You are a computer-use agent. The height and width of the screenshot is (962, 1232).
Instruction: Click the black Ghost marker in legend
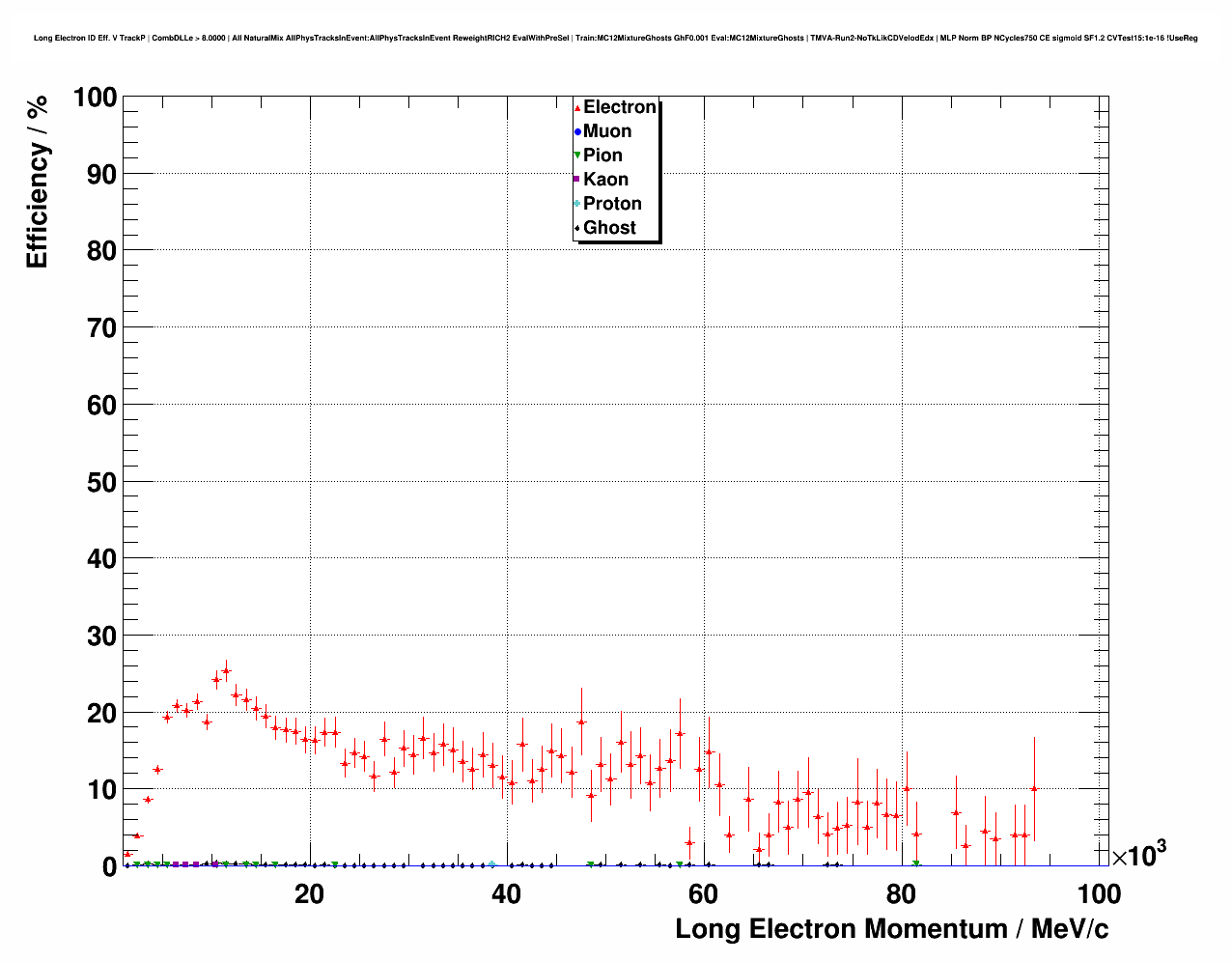click(577, 228)
